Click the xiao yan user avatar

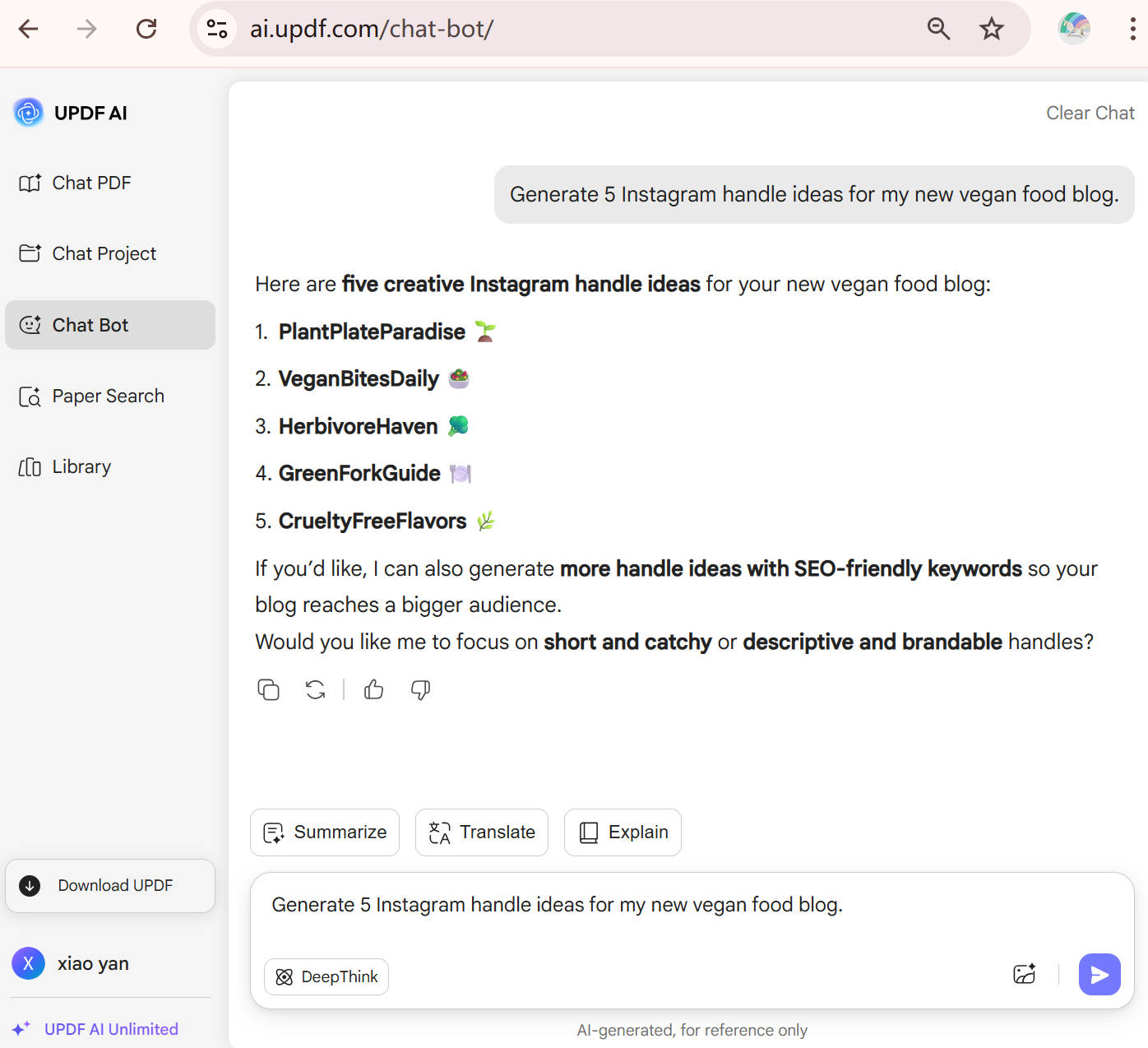29,963
